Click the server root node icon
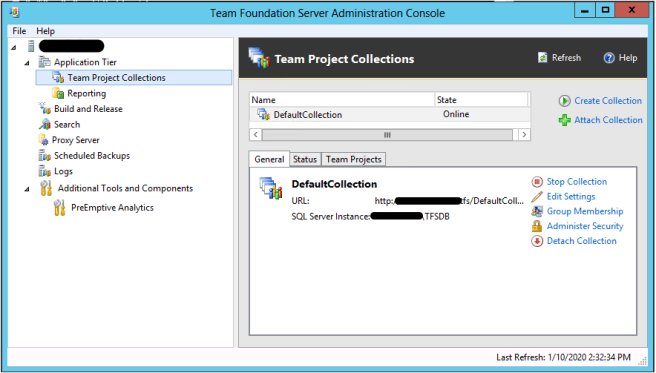This screenshot has height=373, width=656. tap(31, 46)
